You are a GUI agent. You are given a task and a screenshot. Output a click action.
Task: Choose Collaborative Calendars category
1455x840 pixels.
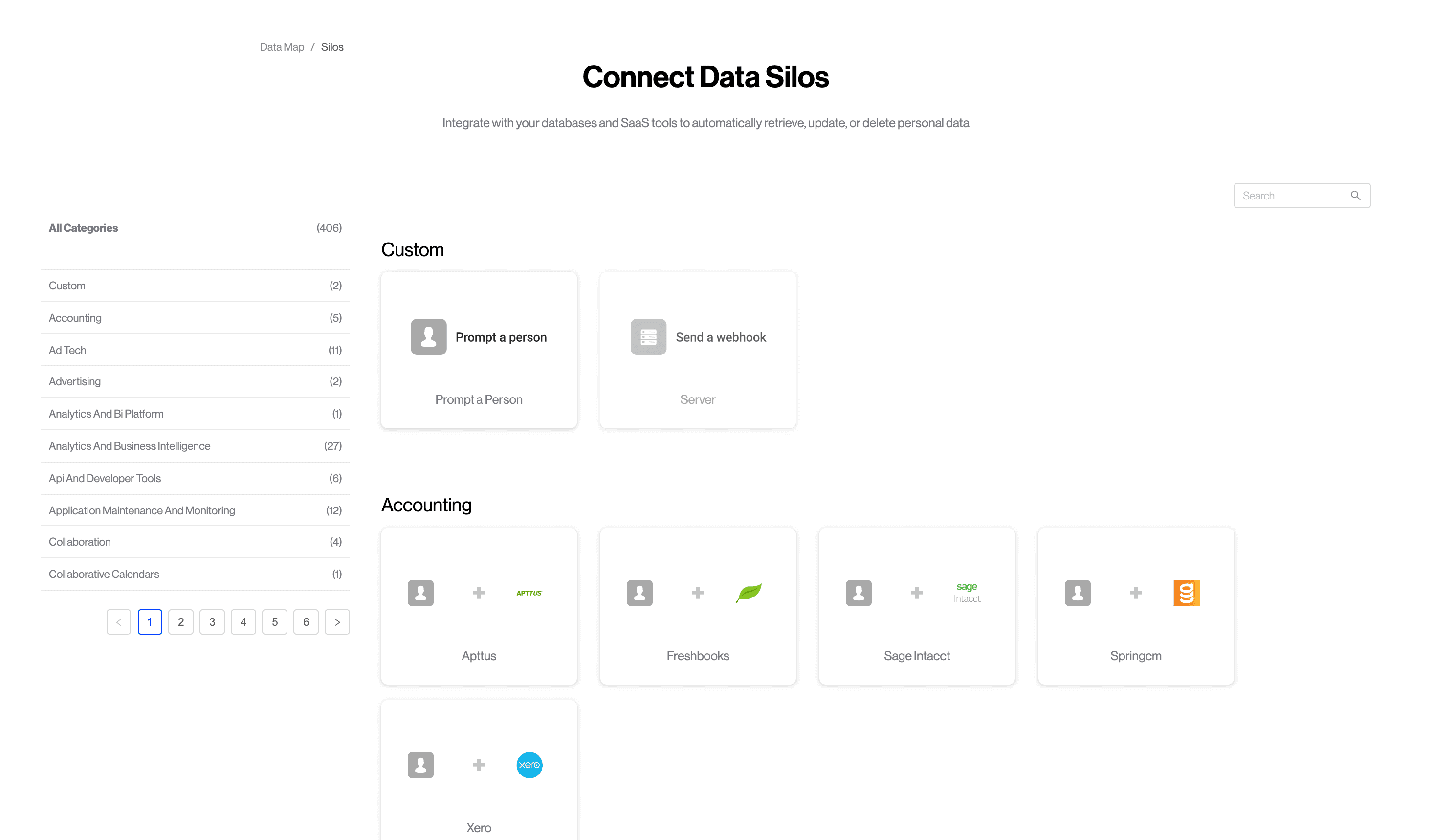tap(104, 574)
